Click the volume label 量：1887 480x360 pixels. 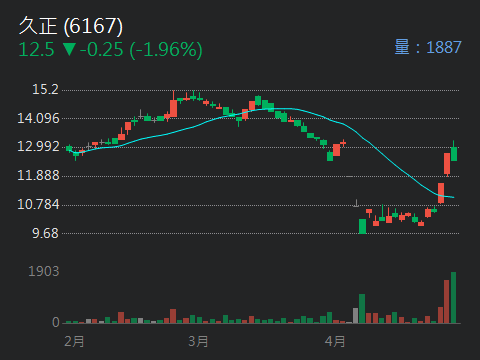click(x=428, y=47)
